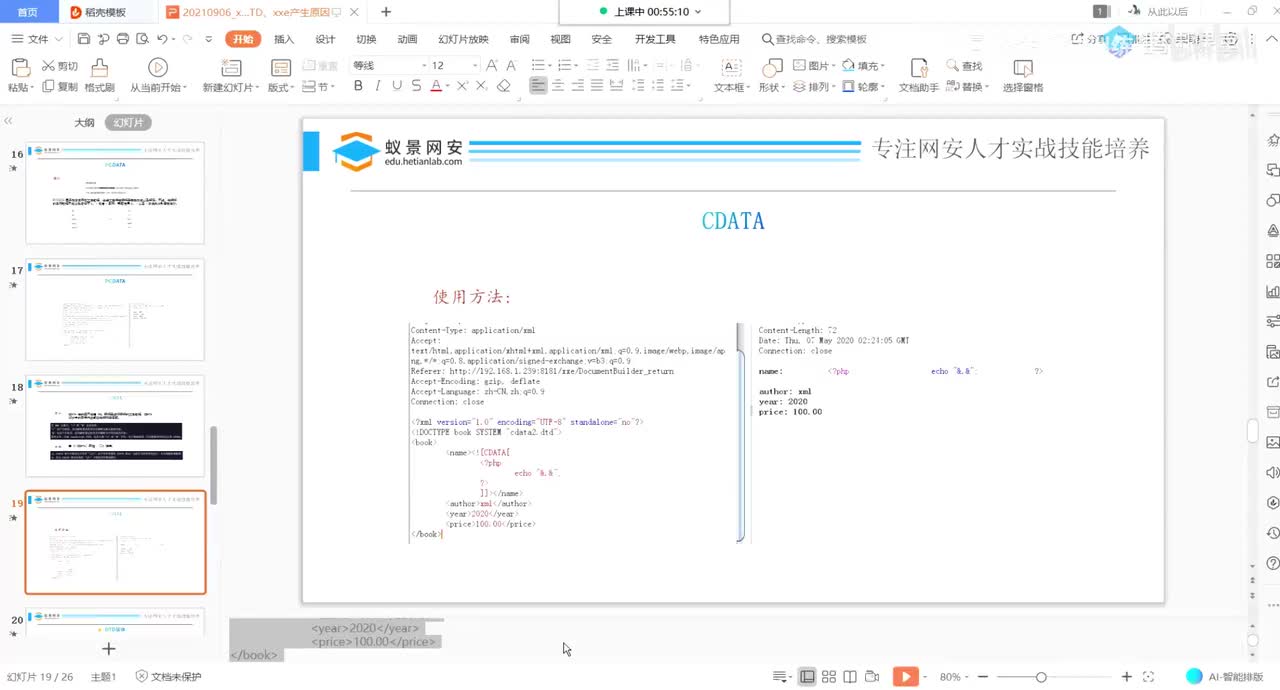Viewport: 1280px width, 690px height.
Task: Open the Animations (动画) ribbon tab
Action: coord(407,39)
